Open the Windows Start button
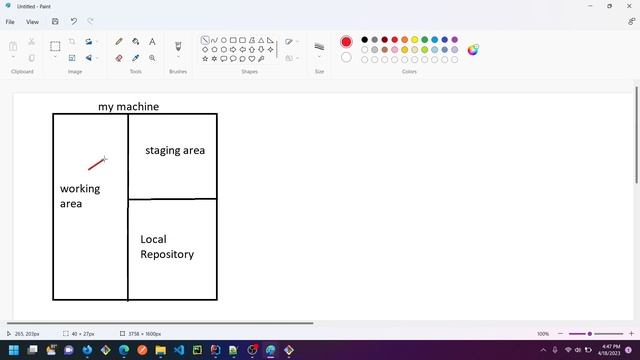Viewport: 640px width, 360px height. click(x=14, y=350)
